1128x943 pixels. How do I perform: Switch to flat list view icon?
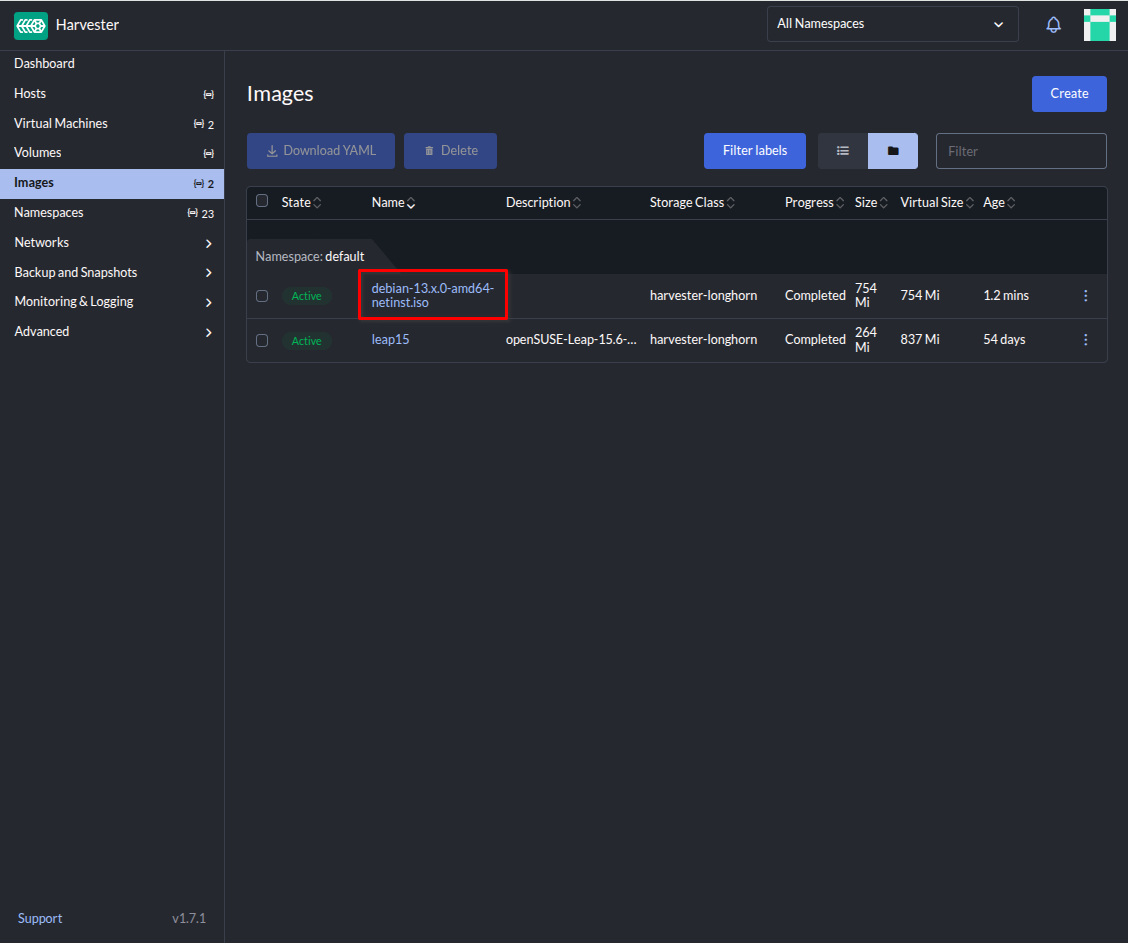point(843,151)
